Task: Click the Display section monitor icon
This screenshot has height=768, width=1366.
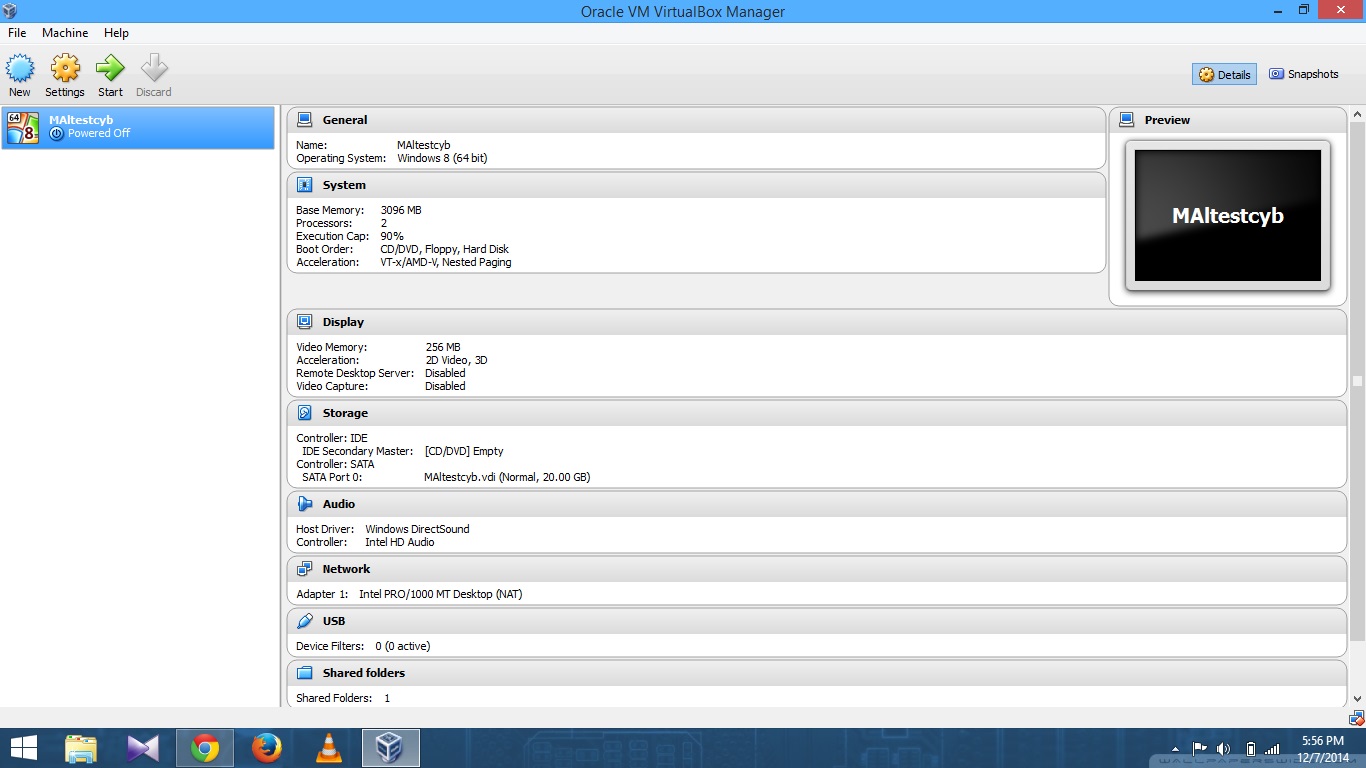Action: (x=305, y=322)
